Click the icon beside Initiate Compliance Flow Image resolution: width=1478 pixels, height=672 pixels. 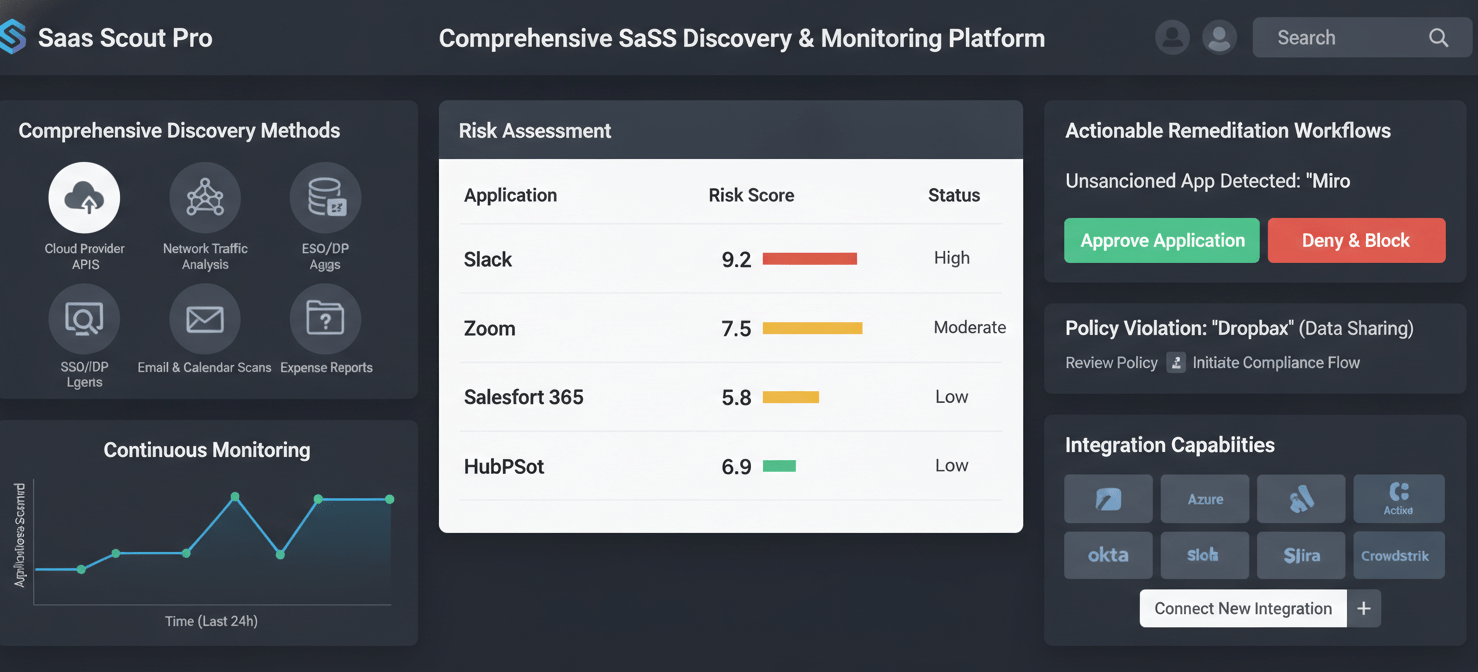tap(1176, 363)
